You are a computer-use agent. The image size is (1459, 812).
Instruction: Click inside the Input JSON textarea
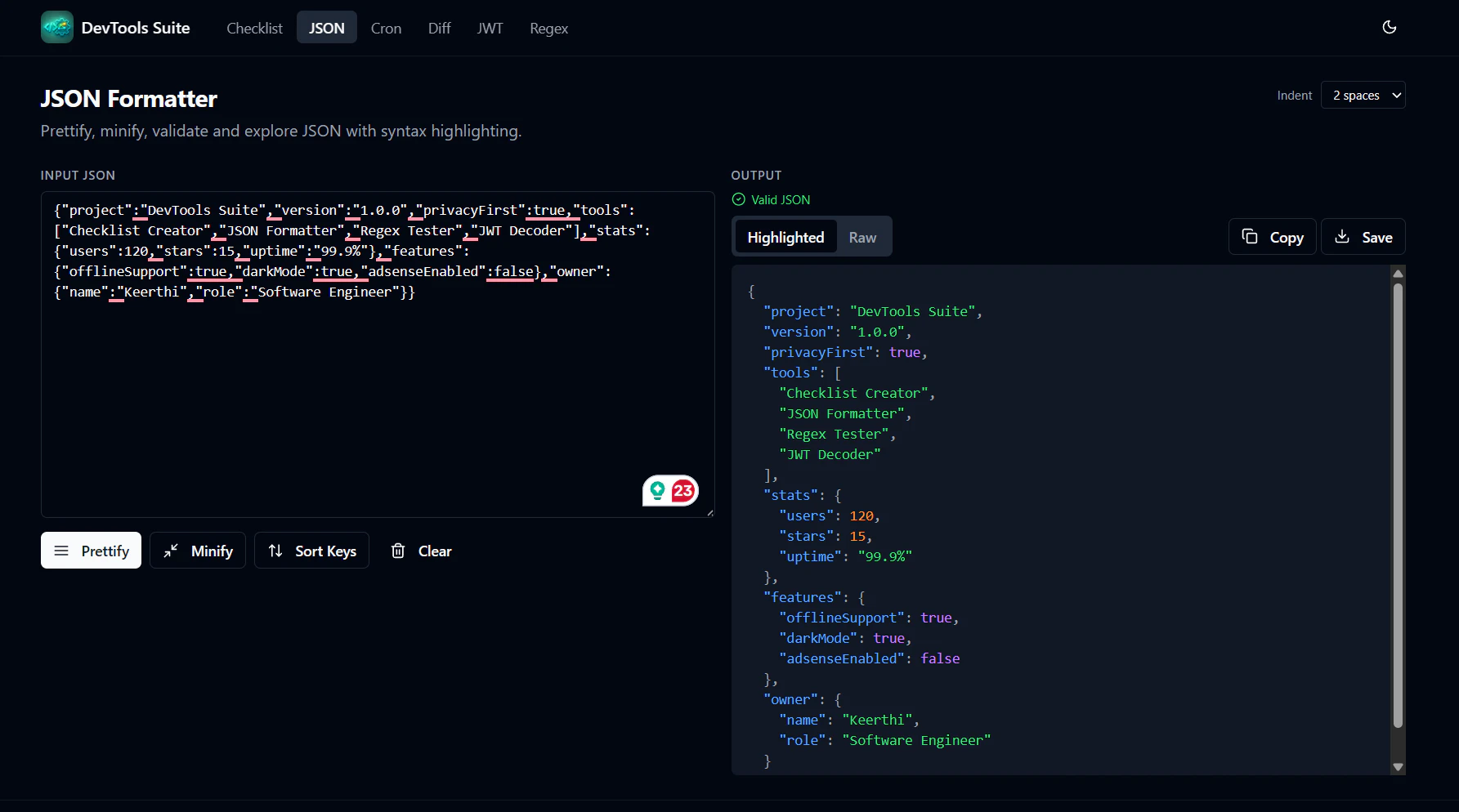(378, 355)
